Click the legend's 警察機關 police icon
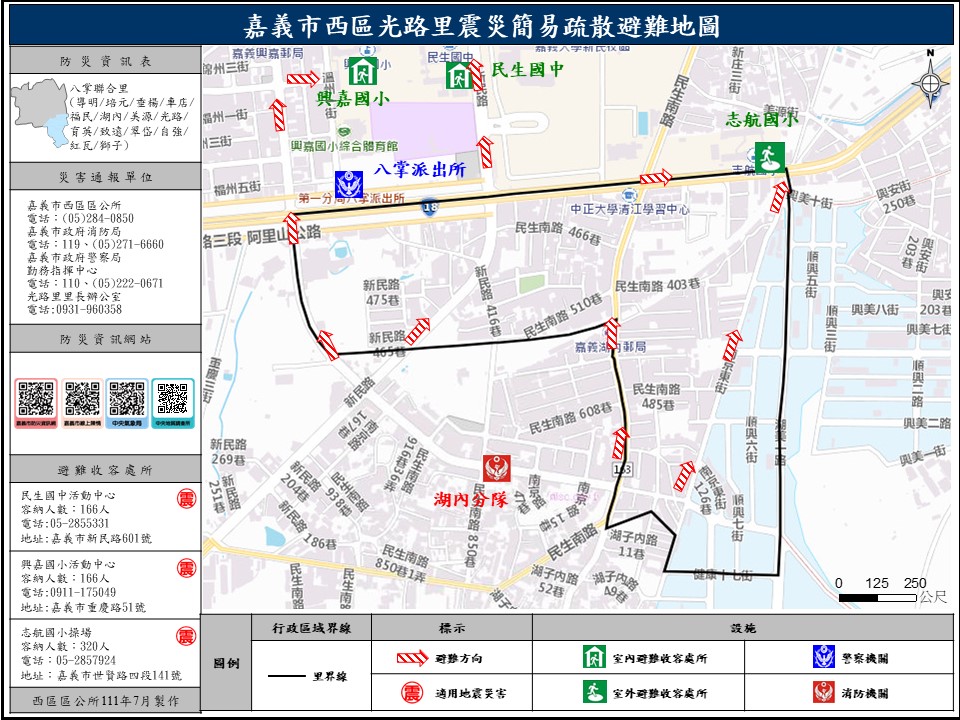This screenshot has width=960, height=720. click(x=824, y=657)
